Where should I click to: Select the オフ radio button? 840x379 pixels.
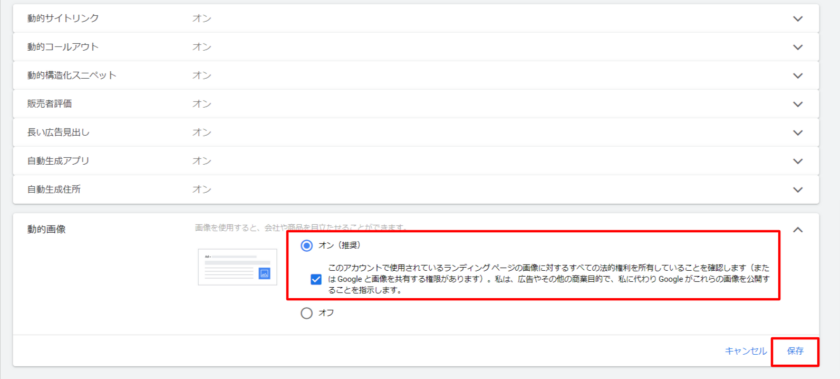(x=306, y=314)
